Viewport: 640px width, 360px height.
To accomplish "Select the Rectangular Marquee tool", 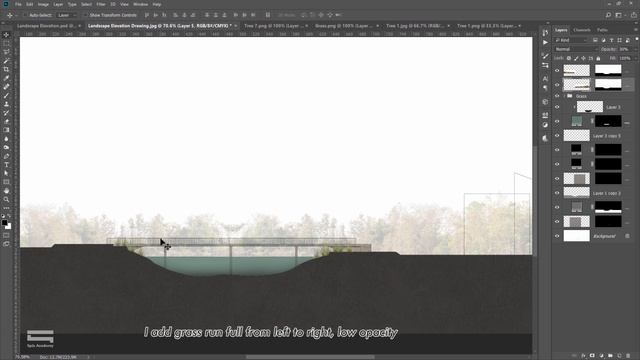I will coord(6,43).
